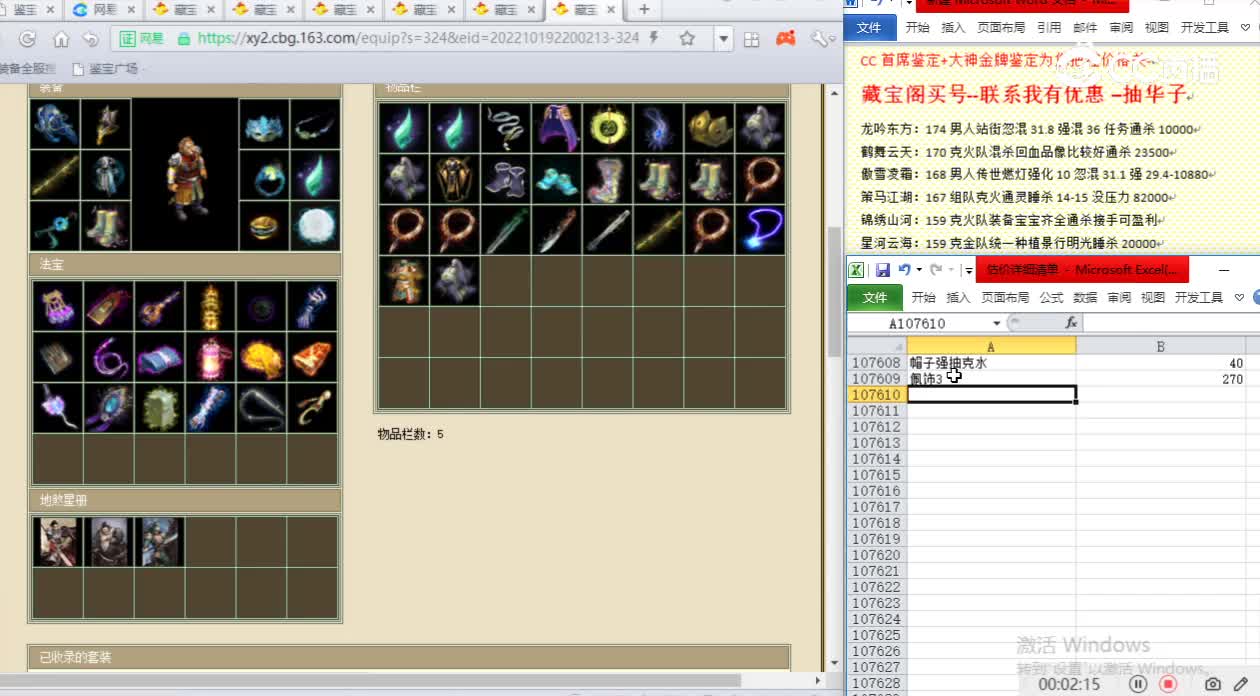
Task: Click the Excel save icon
Action: tap(883, 270)
